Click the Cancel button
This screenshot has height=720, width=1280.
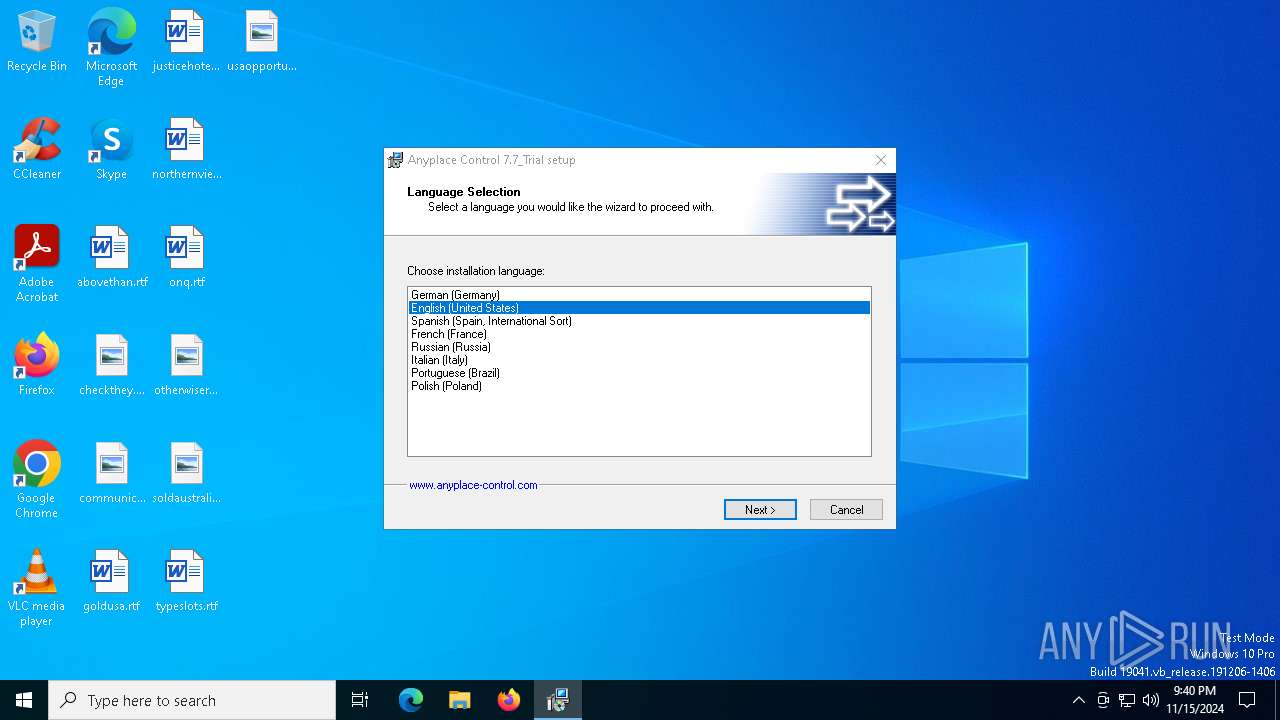click(x=846, y=510)
